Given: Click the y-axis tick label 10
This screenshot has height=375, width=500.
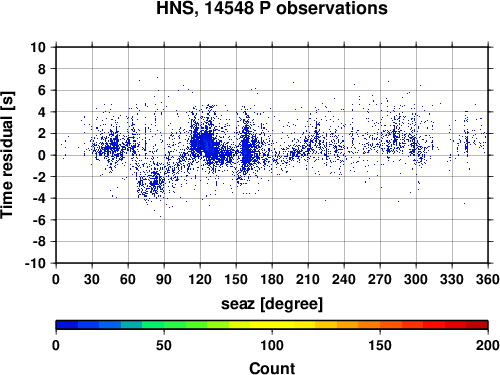Looking at the screenshot, I should pyautogui.click(x=38, y=47).
